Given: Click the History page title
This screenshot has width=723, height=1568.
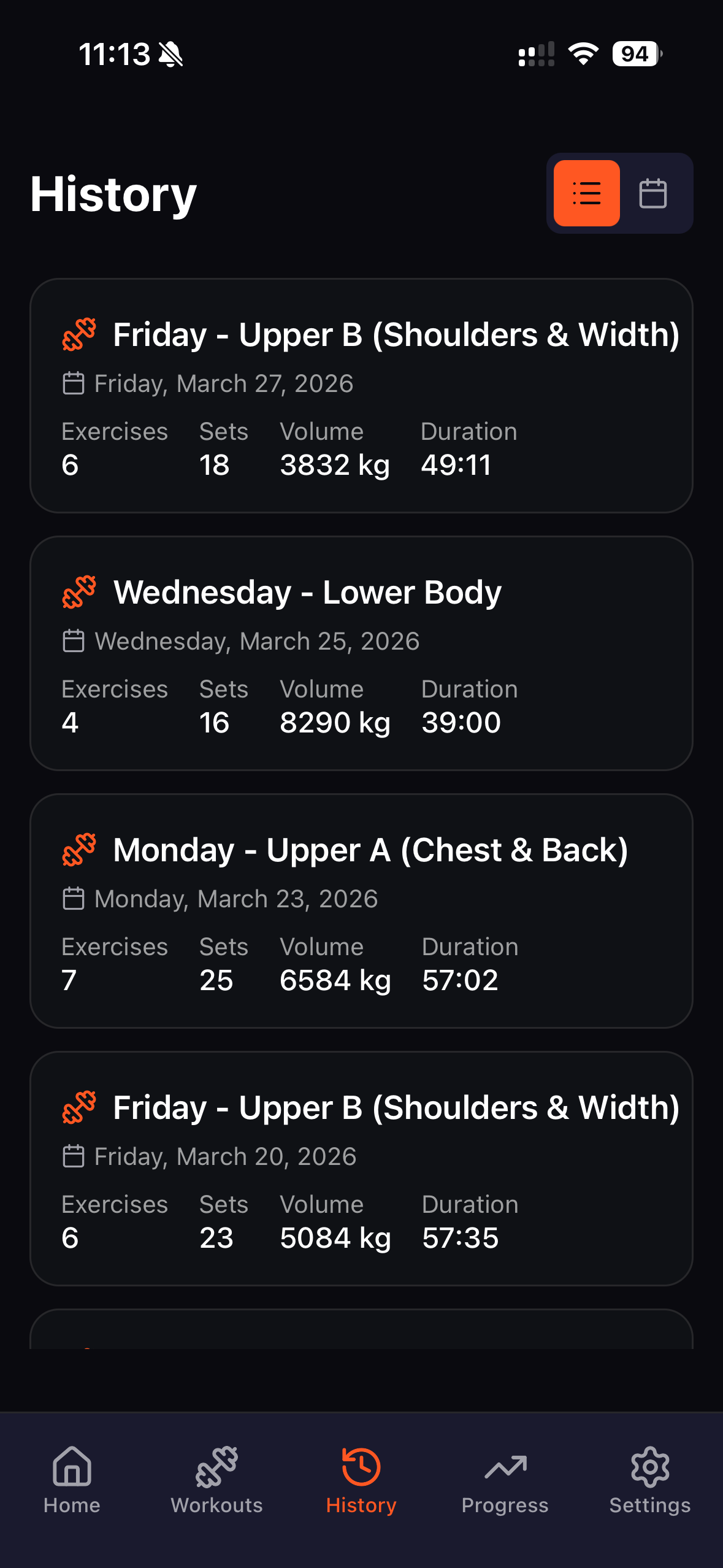Looking at the screenshot, I should 113,194.
